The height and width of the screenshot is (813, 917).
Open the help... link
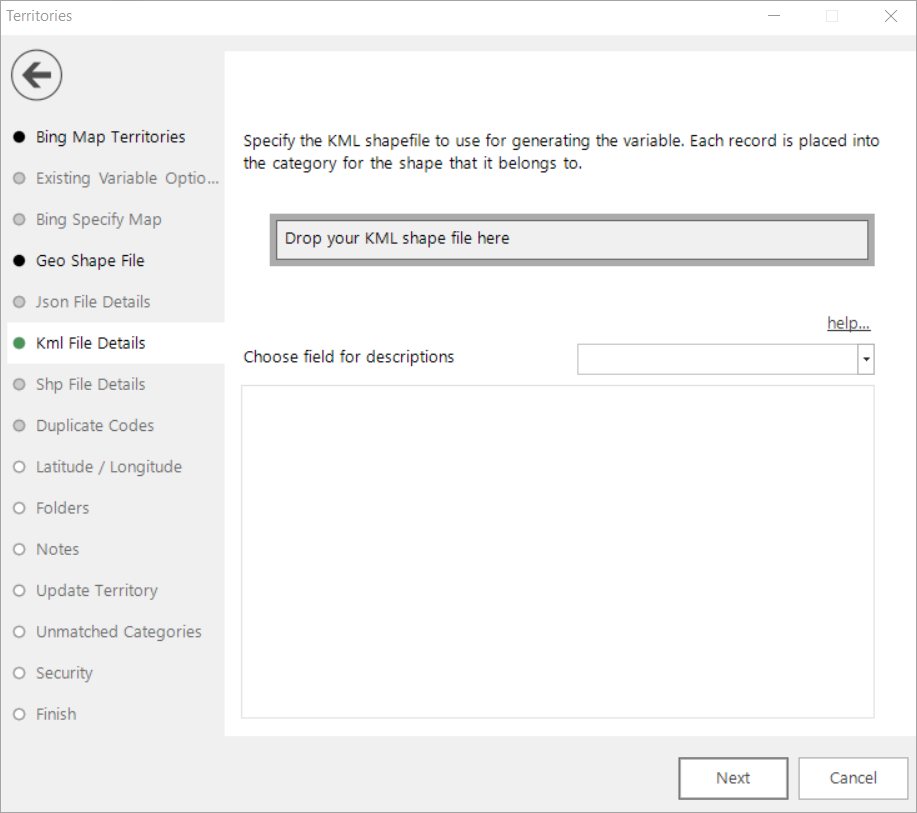849,323
